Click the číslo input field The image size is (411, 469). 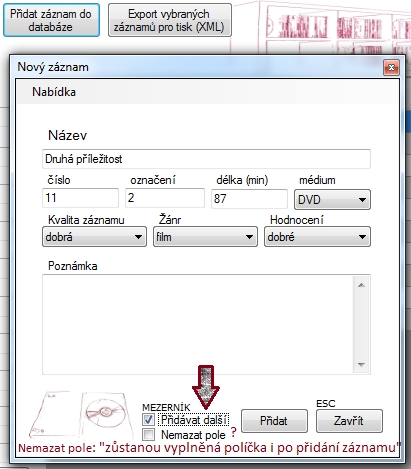click(x=80, y=198)
